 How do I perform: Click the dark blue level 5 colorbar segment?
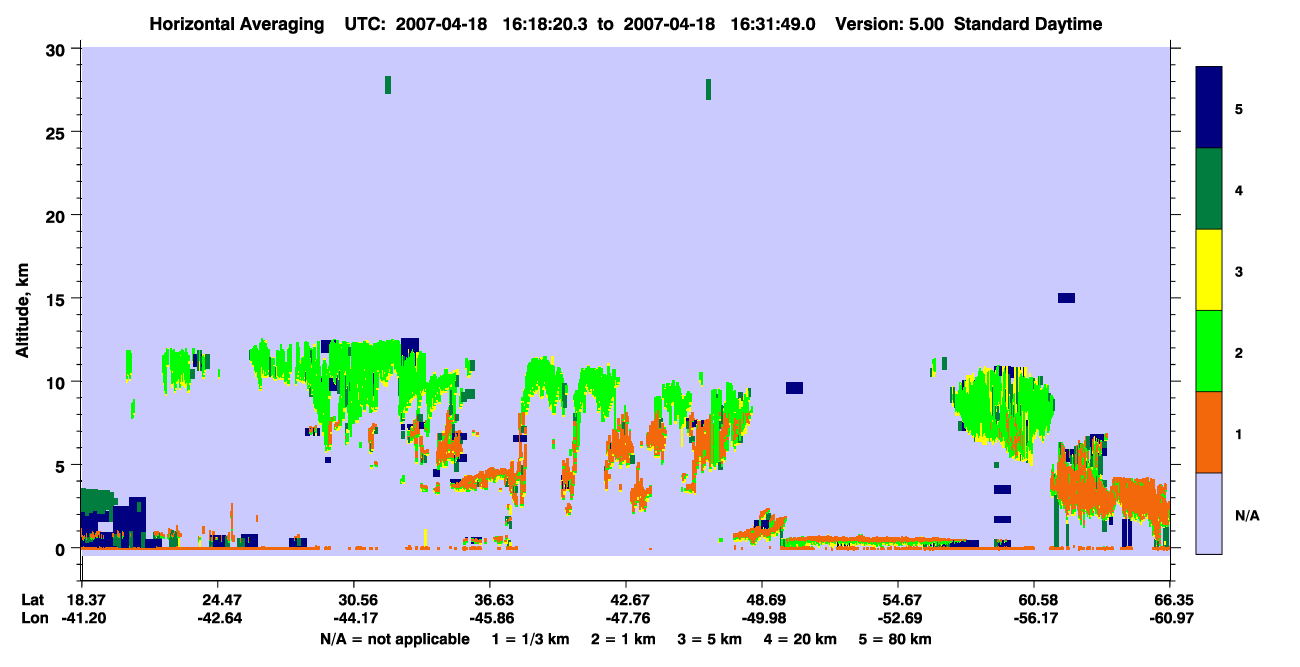coord(1209,107)
